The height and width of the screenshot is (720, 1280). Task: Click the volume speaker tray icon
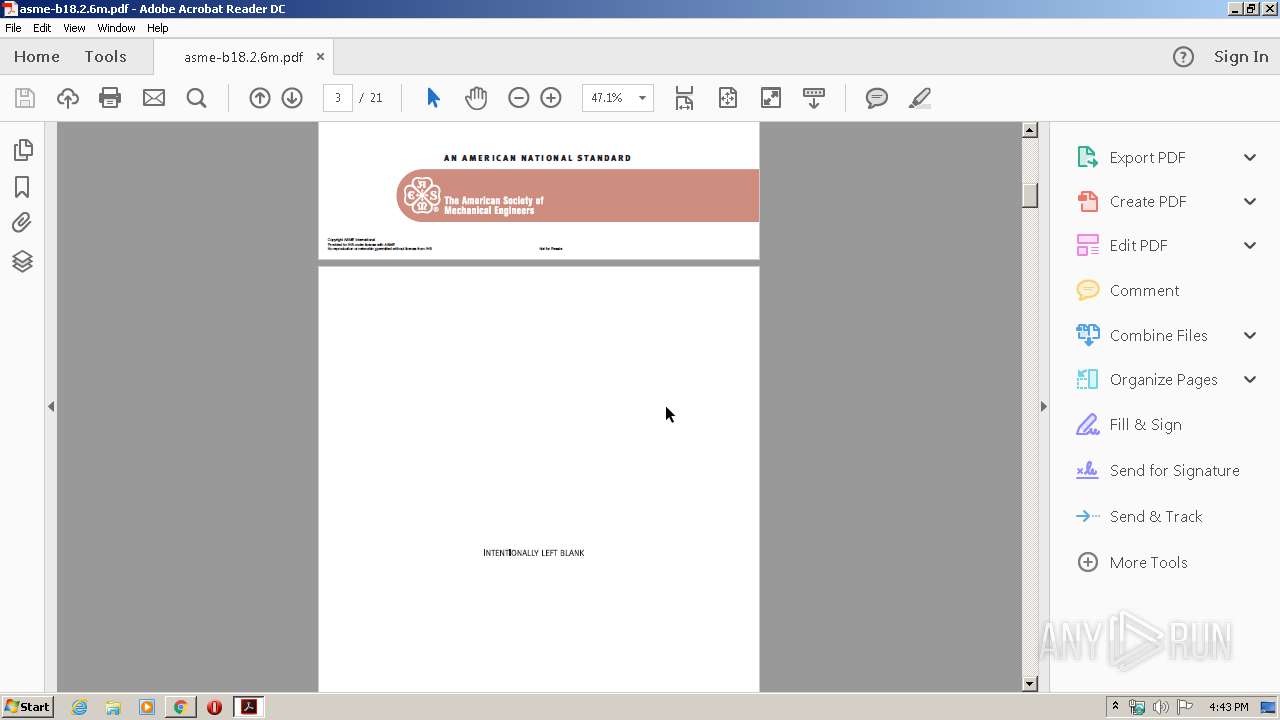click(x=1160, y=707)
